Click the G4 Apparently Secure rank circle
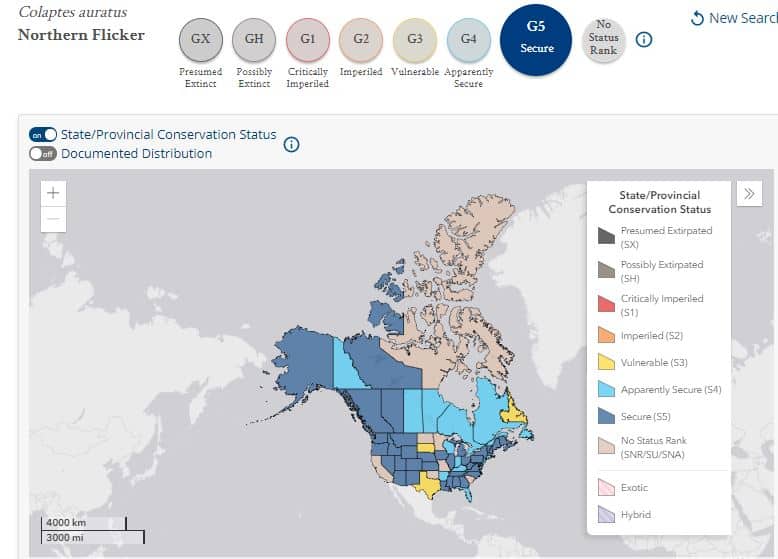The height and width of the screenshot is (559, 778). point(468,39)
